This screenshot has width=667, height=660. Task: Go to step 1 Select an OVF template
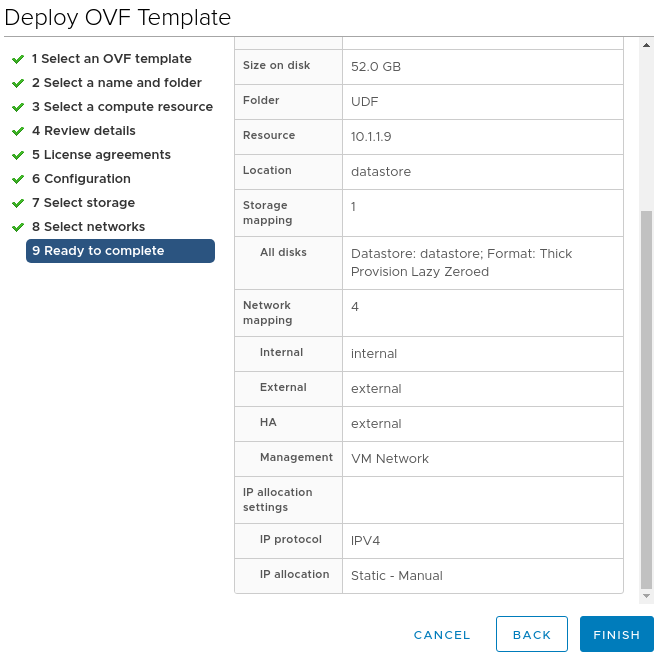point(111,59)
